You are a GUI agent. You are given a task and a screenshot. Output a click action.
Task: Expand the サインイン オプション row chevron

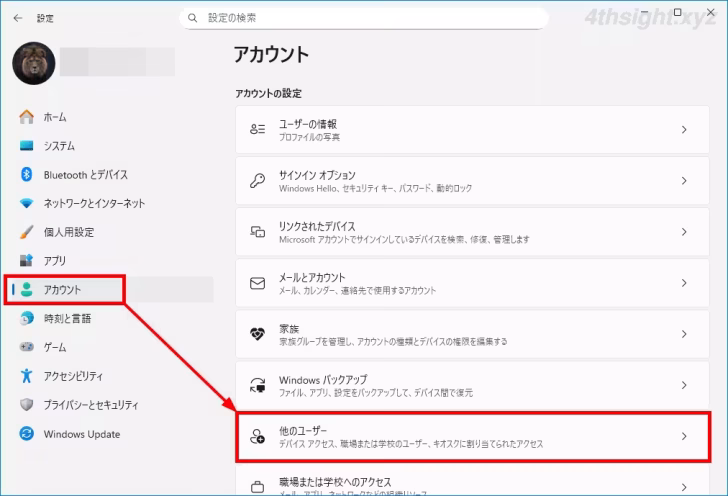click(684, 181)
